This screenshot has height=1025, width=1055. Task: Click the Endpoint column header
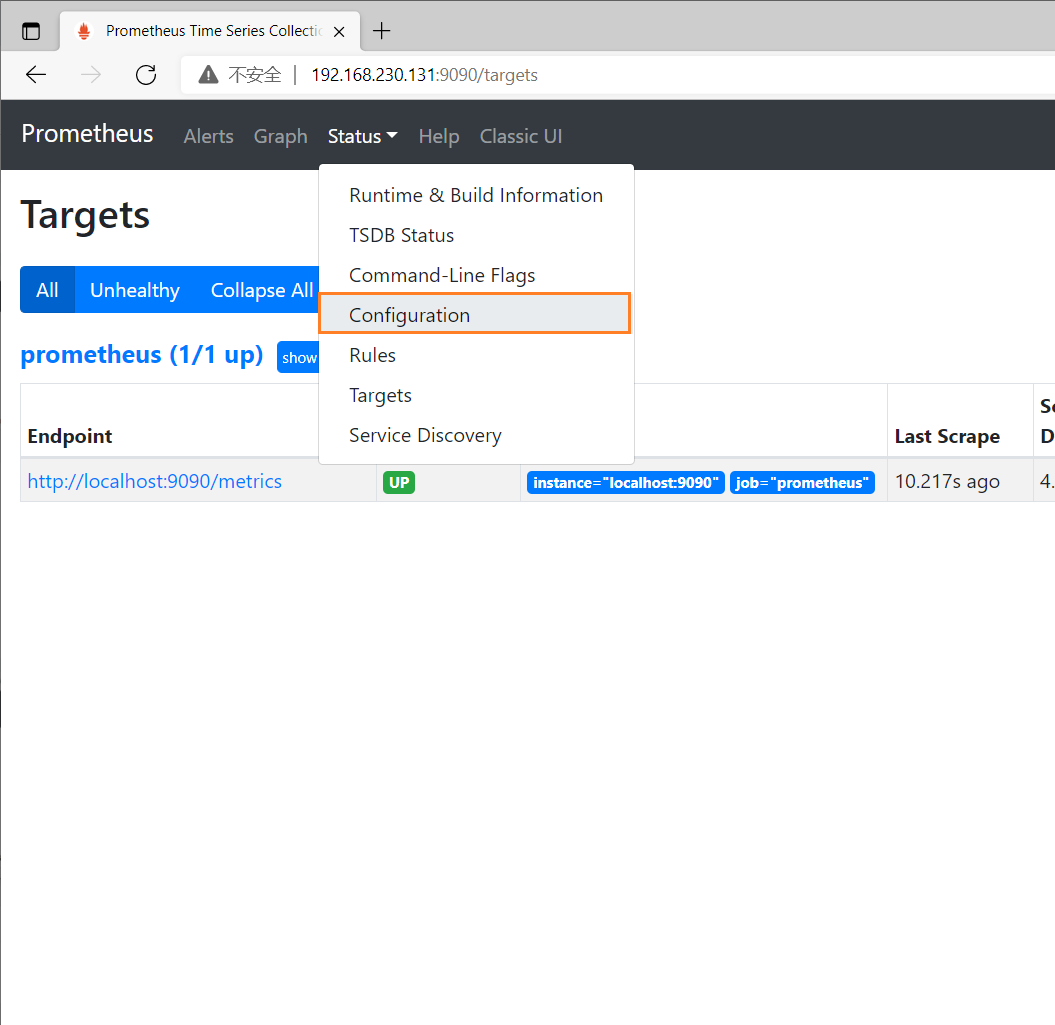[70, 436]
